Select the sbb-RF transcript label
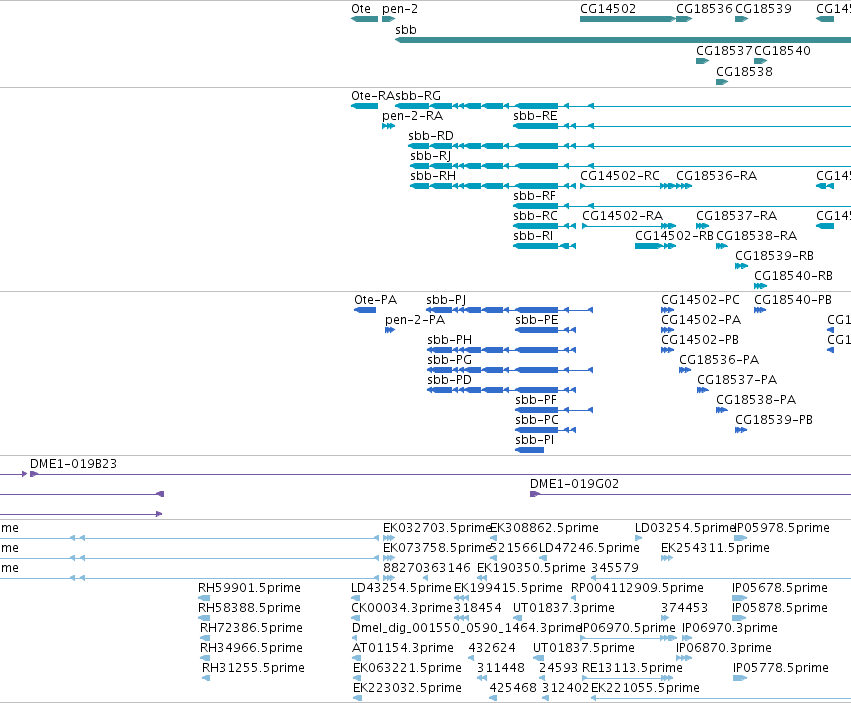 point(535,195)
